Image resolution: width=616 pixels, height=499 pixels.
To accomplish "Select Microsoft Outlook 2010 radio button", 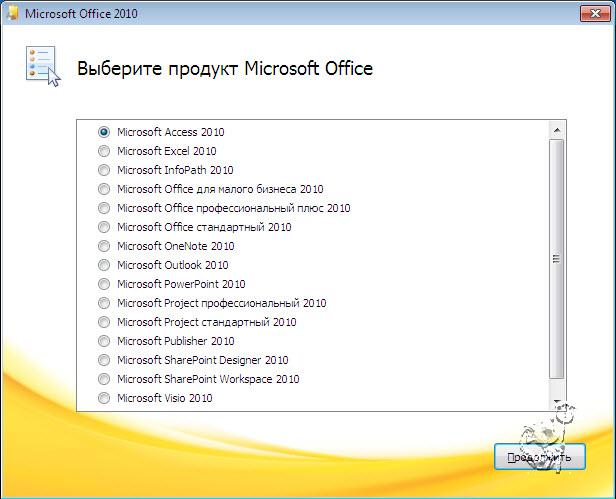I will point(104,265).
